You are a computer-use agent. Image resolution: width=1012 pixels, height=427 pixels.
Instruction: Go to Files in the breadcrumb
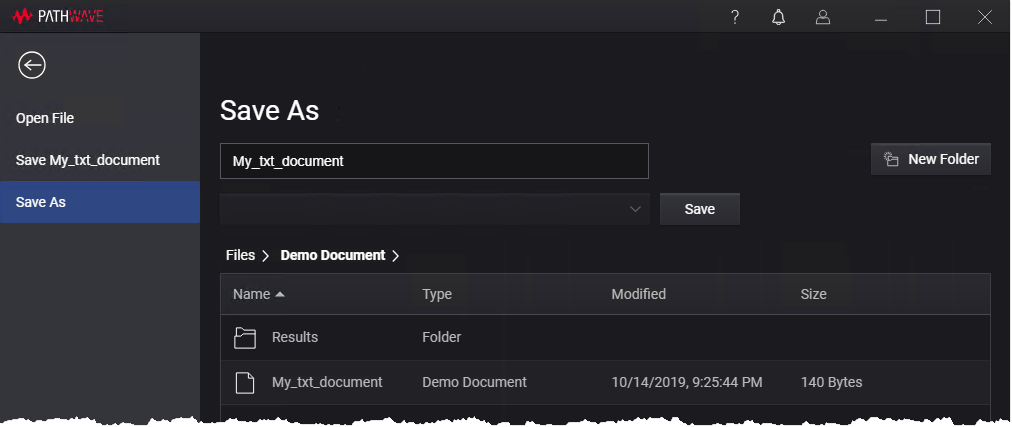pos(240,255)
